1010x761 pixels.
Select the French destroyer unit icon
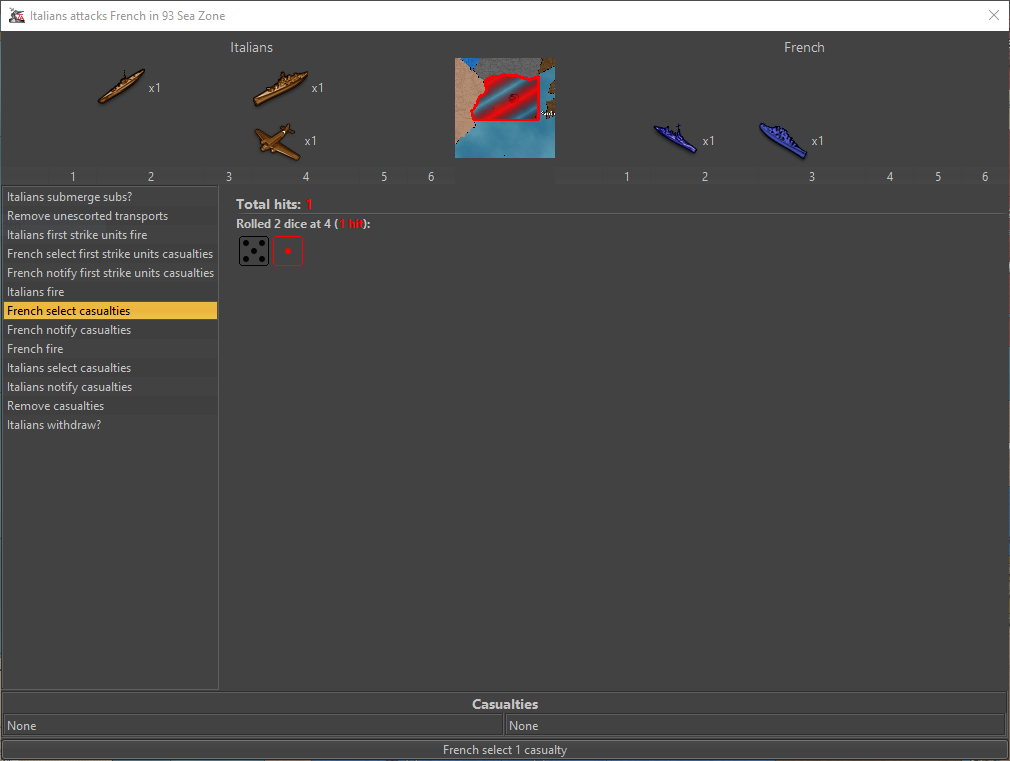tap(675, 138)
